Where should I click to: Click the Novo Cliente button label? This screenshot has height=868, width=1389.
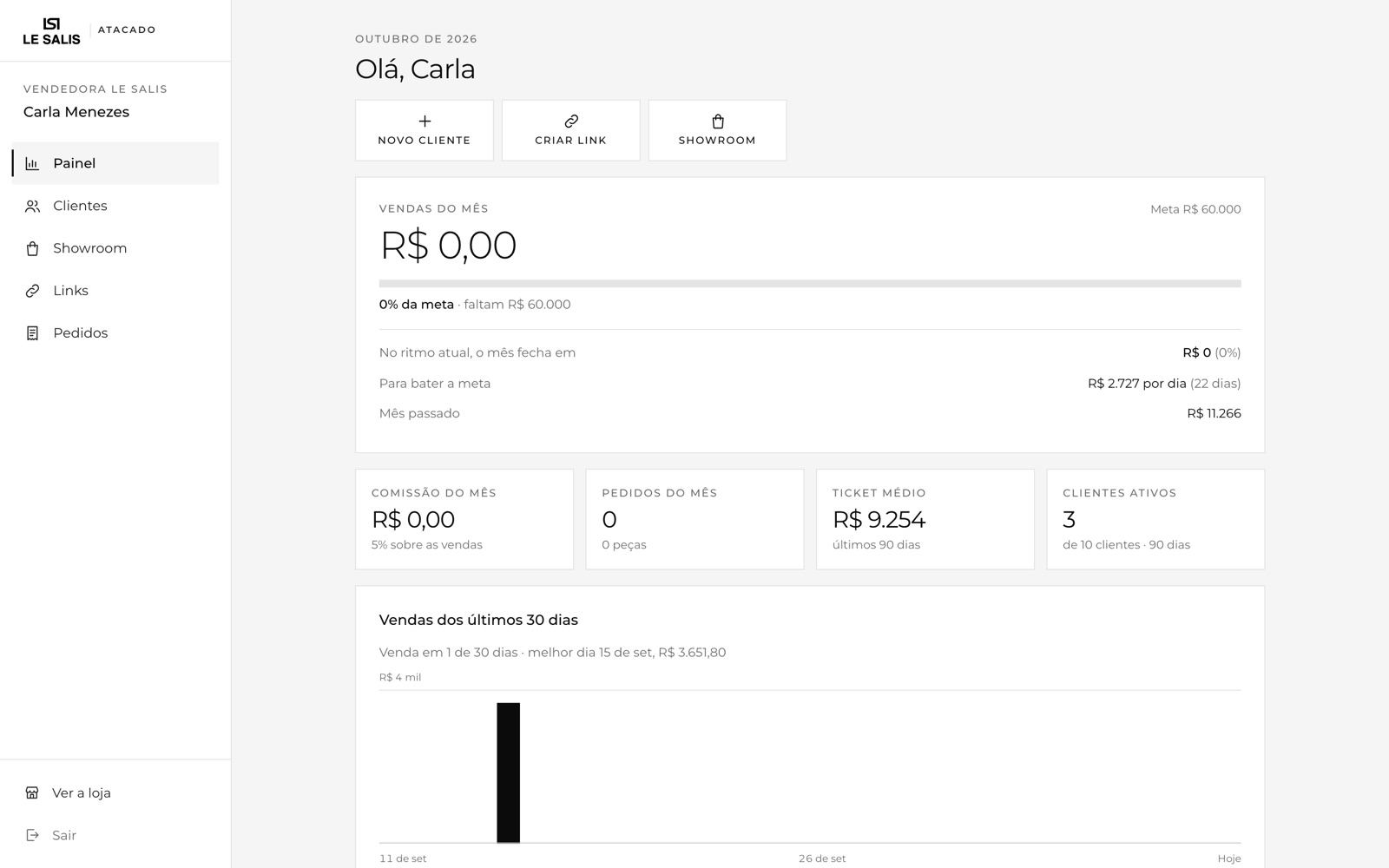425,141
